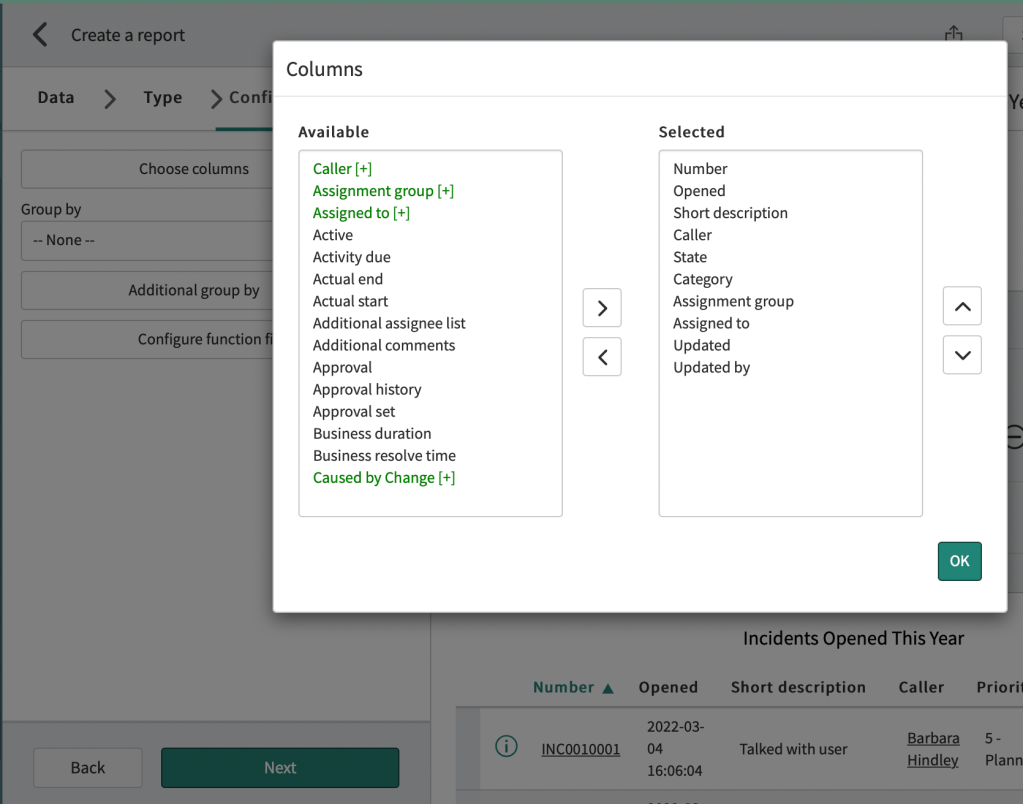The image size is (1023, 804).
Task: Open the INC0010001 incident link
Action: coord(580,749)
